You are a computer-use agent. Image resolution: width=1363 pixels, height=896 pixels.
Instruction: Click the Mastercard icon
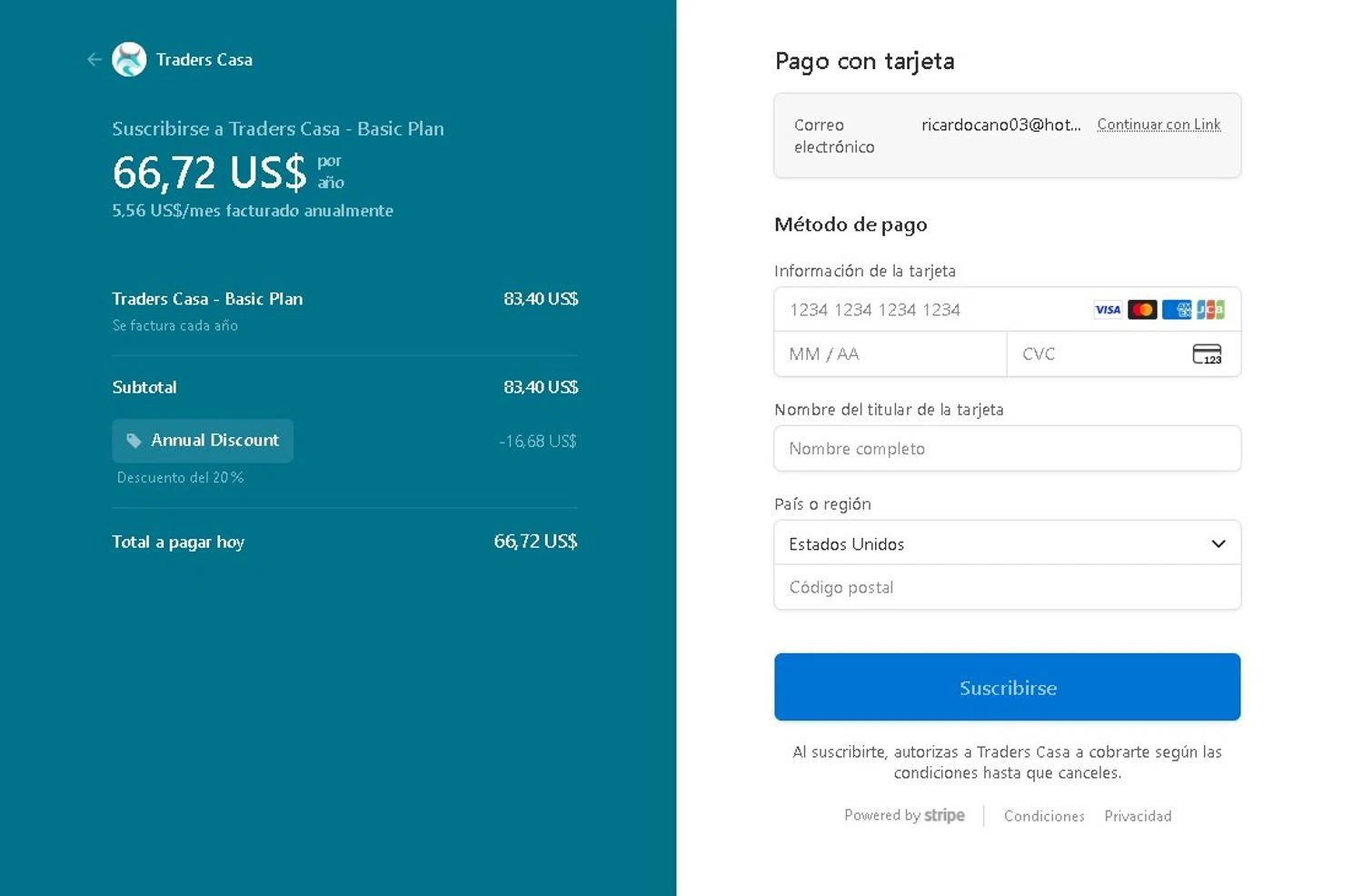tap(1142, 310)
